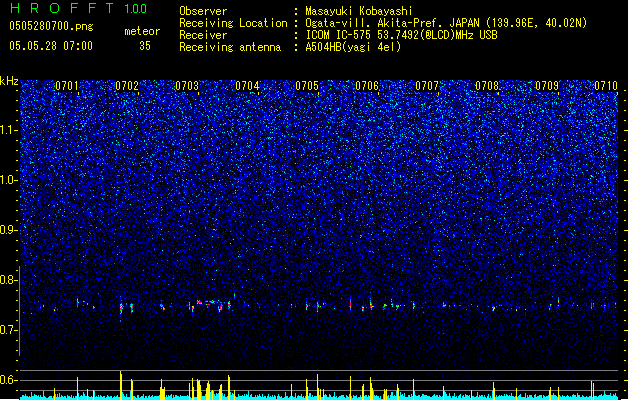Click the meteor count label

pyautogui.click(x=142, y=31)
